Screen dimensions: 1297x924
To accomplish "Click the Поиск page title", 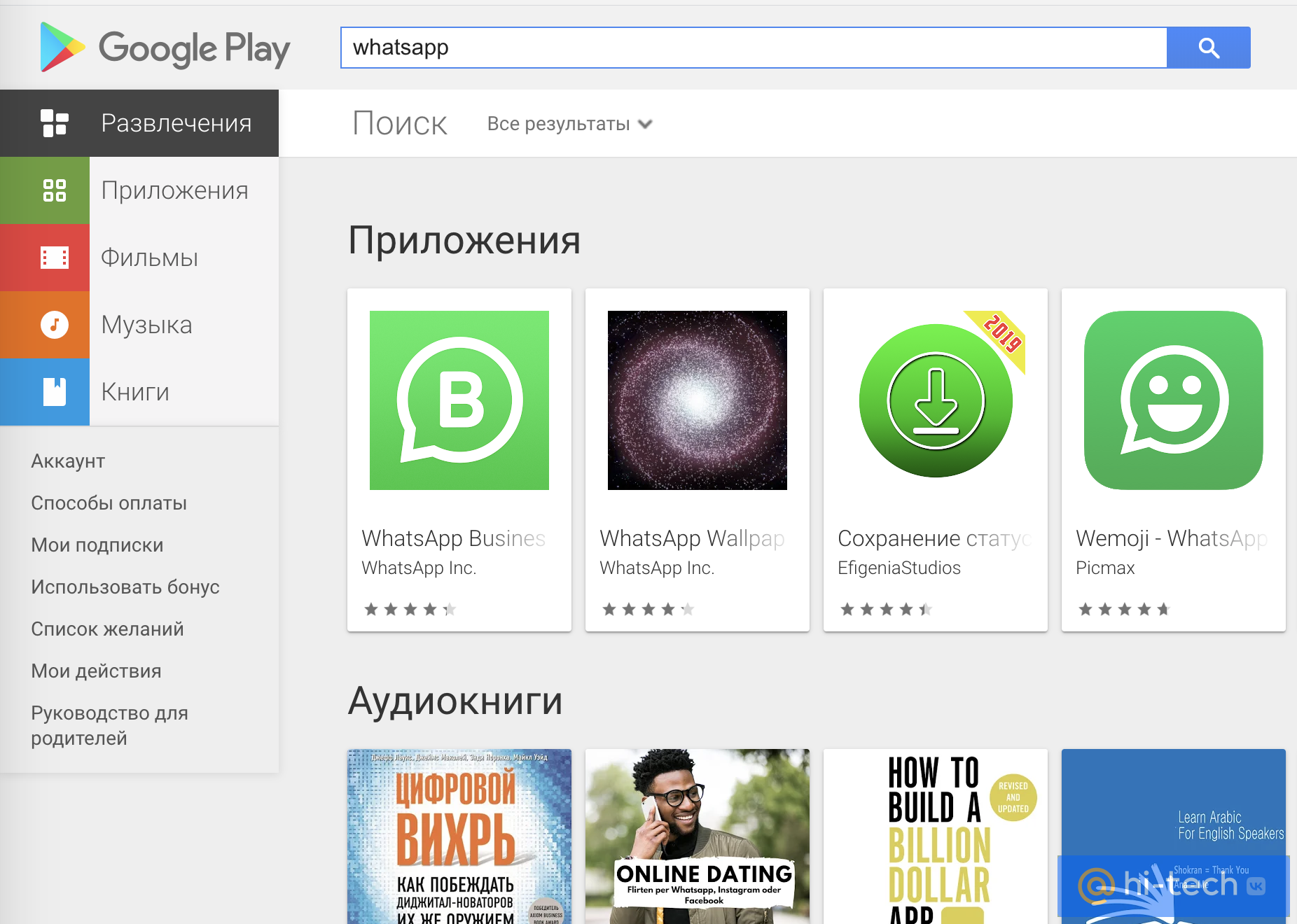I will (x=400, y=124).
